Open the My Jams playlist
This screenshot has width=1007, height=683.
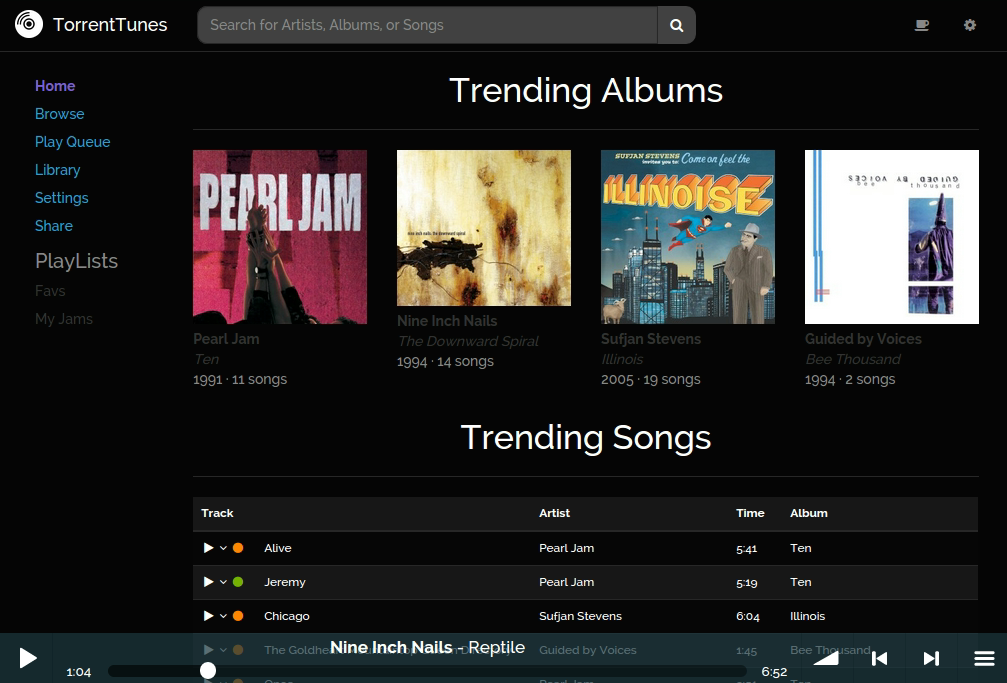(x=64, y=319)
